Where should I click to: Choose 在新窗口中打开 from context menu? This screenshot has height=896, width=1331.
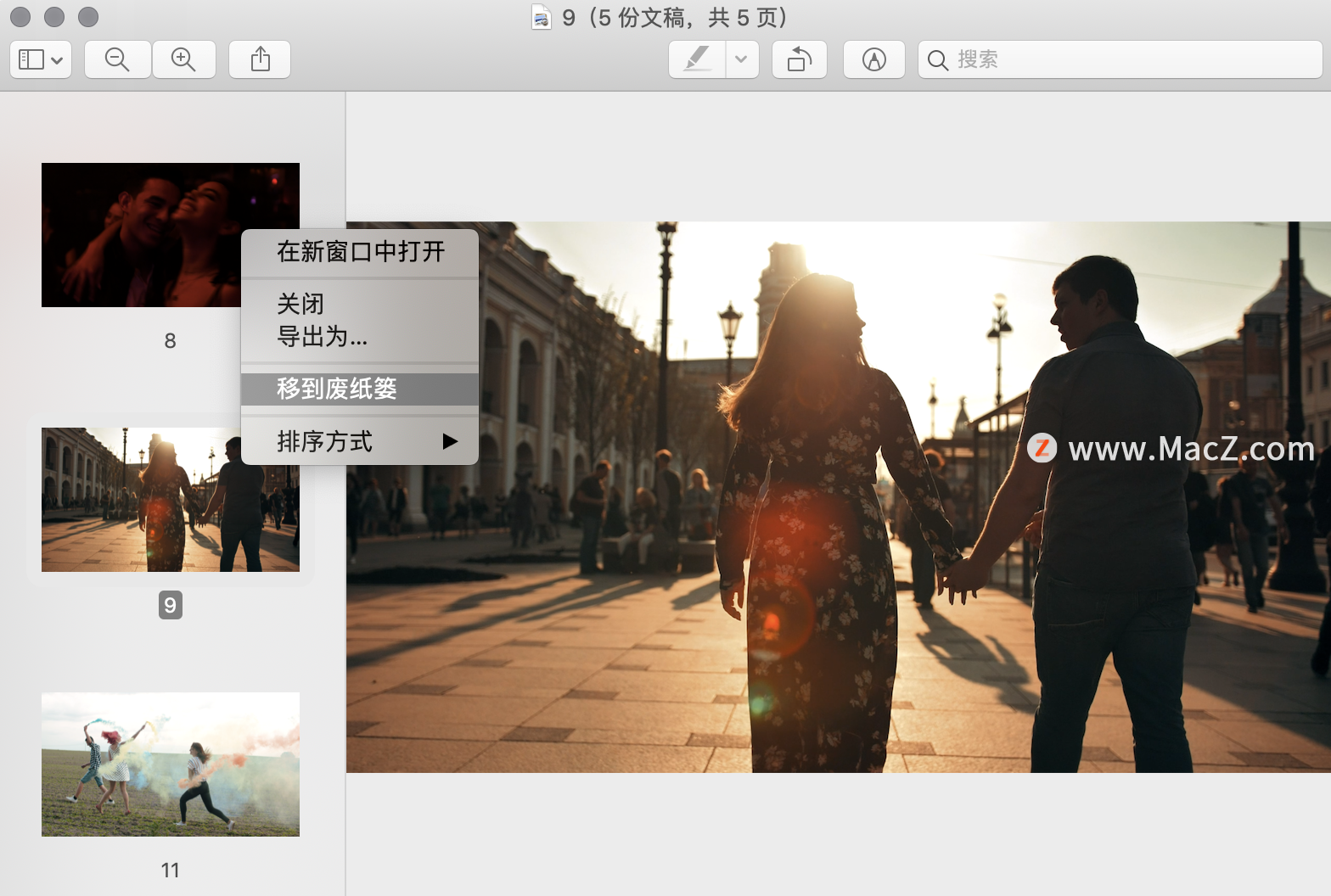pos(360,252)
